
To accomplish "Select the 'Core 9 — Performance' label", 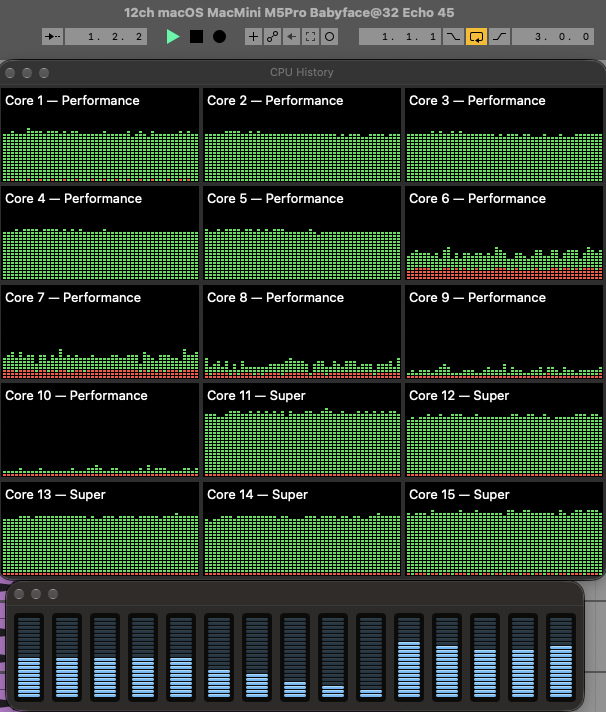I will [477, 297].
